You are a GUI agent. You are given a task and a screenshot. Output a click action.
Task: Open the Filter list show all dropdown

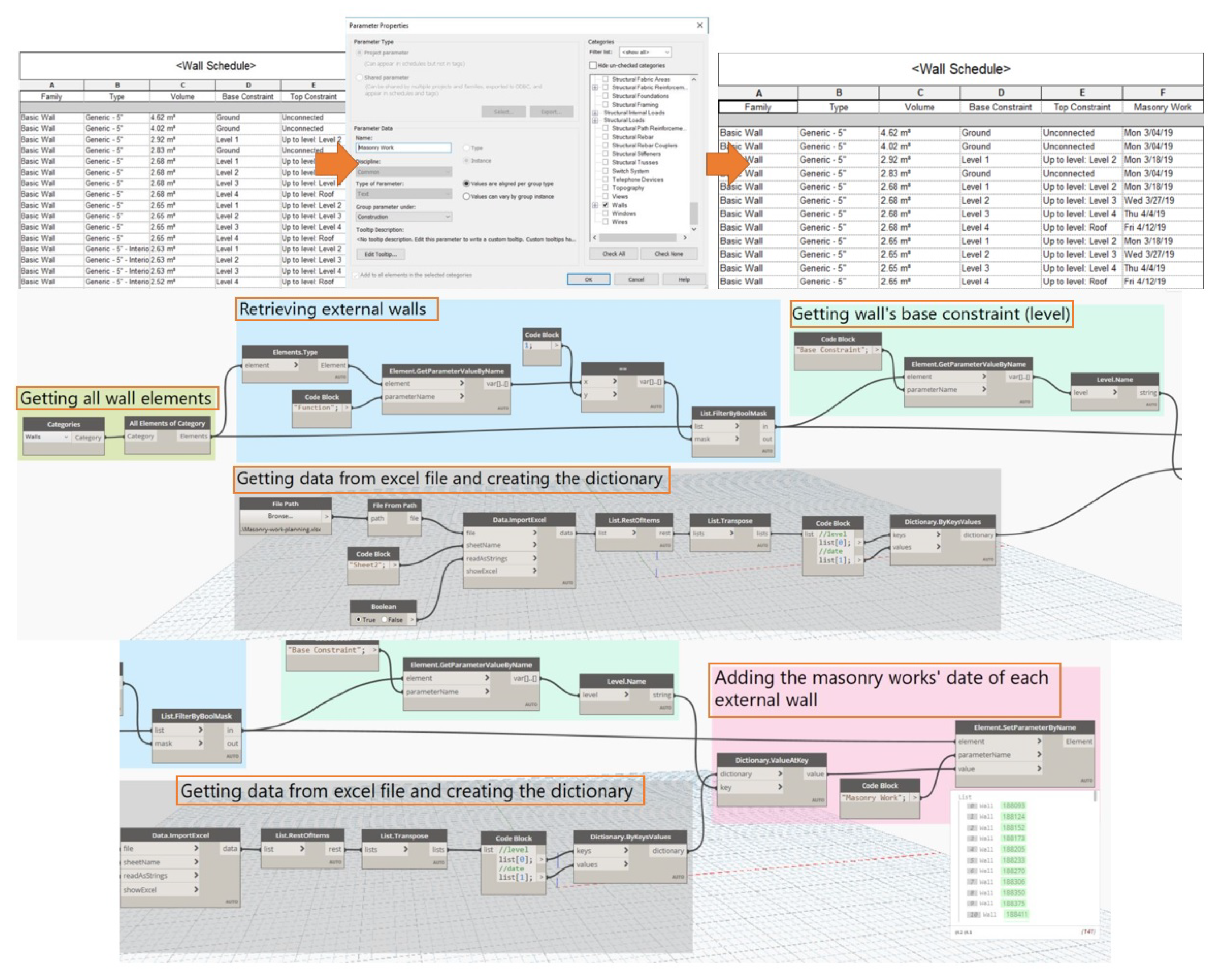point(645,52)
